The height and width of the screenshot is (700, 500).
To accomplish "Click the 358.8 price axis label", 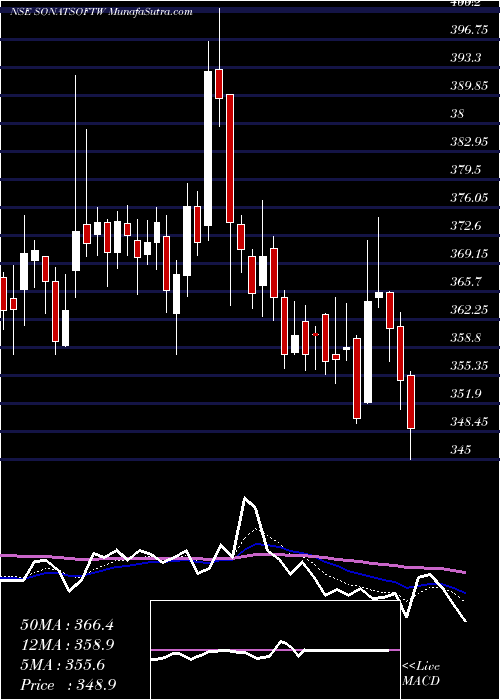I will coord(465,338).
